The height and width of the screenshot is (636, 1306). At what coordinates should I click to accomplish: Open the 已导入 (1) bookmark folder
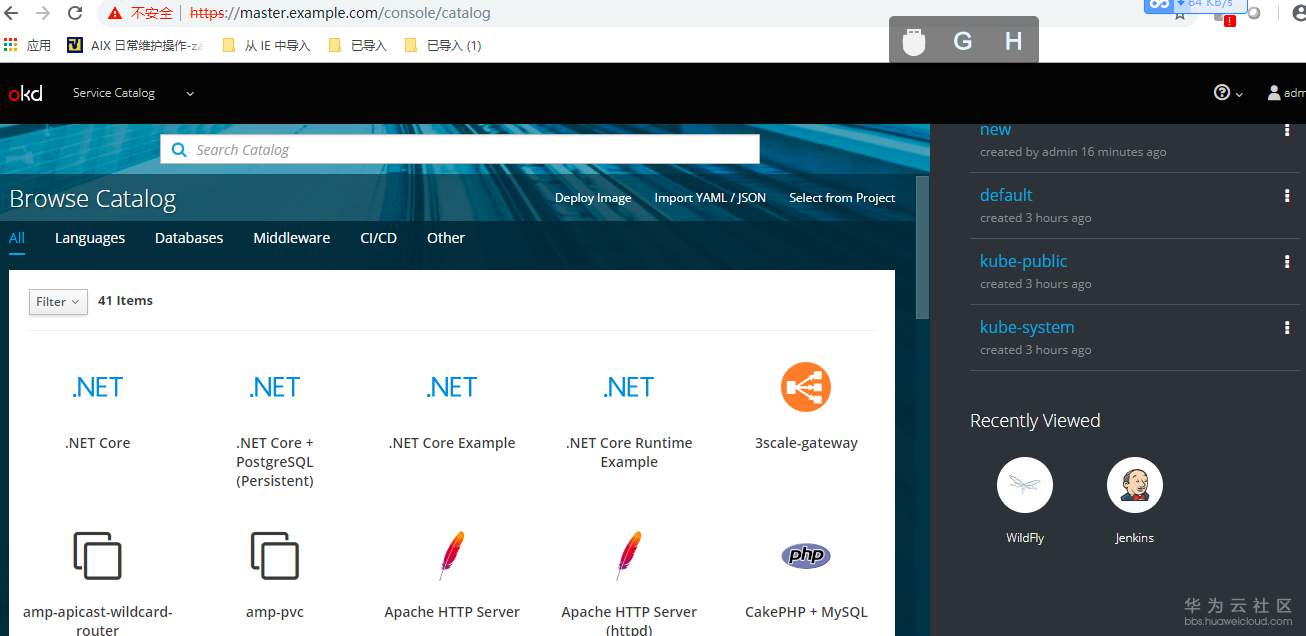[x=443, y=45]
